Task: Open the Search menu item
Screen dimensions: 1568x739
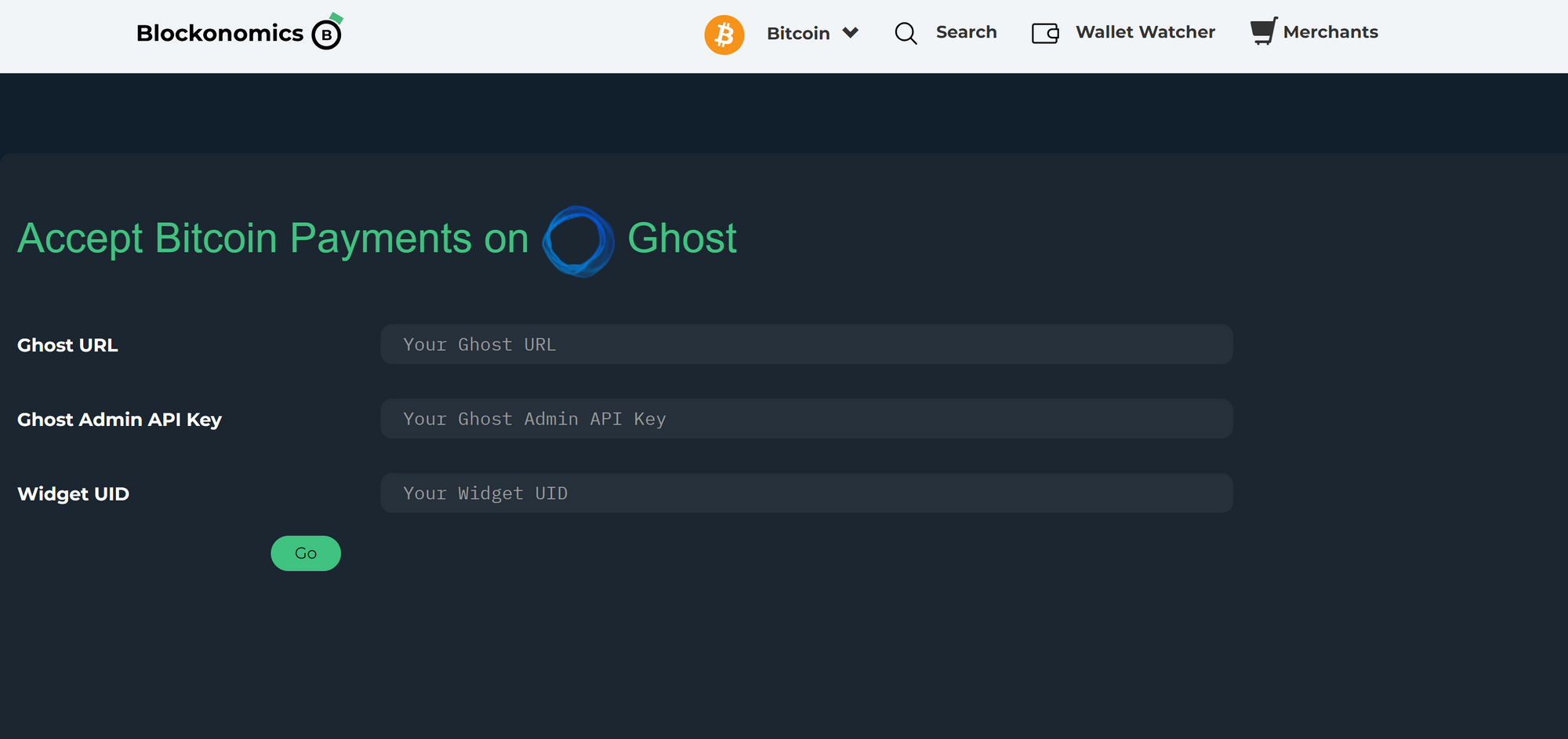Action: pyautogui.click(x=966, y=32)
